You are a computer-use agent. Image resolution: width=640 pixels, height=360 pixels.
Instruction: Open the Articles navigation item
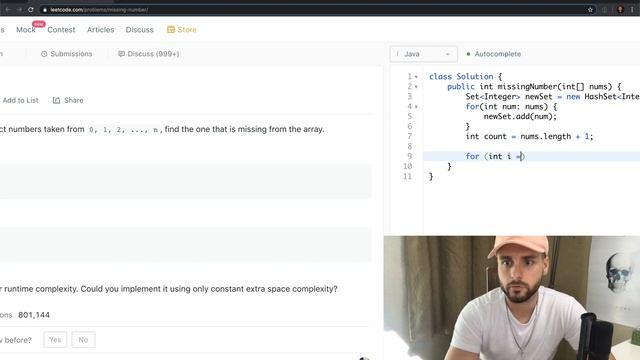click(x=100, y=29)
